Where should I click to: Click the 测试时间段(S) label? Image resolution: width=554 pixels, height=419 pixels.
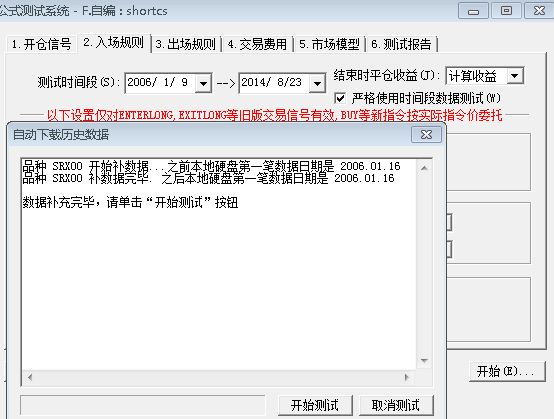pos(79,83)
